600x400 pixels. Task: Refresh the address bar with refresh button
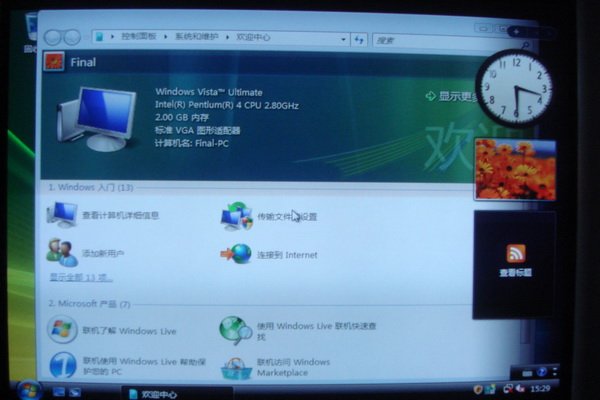point(359,40)
